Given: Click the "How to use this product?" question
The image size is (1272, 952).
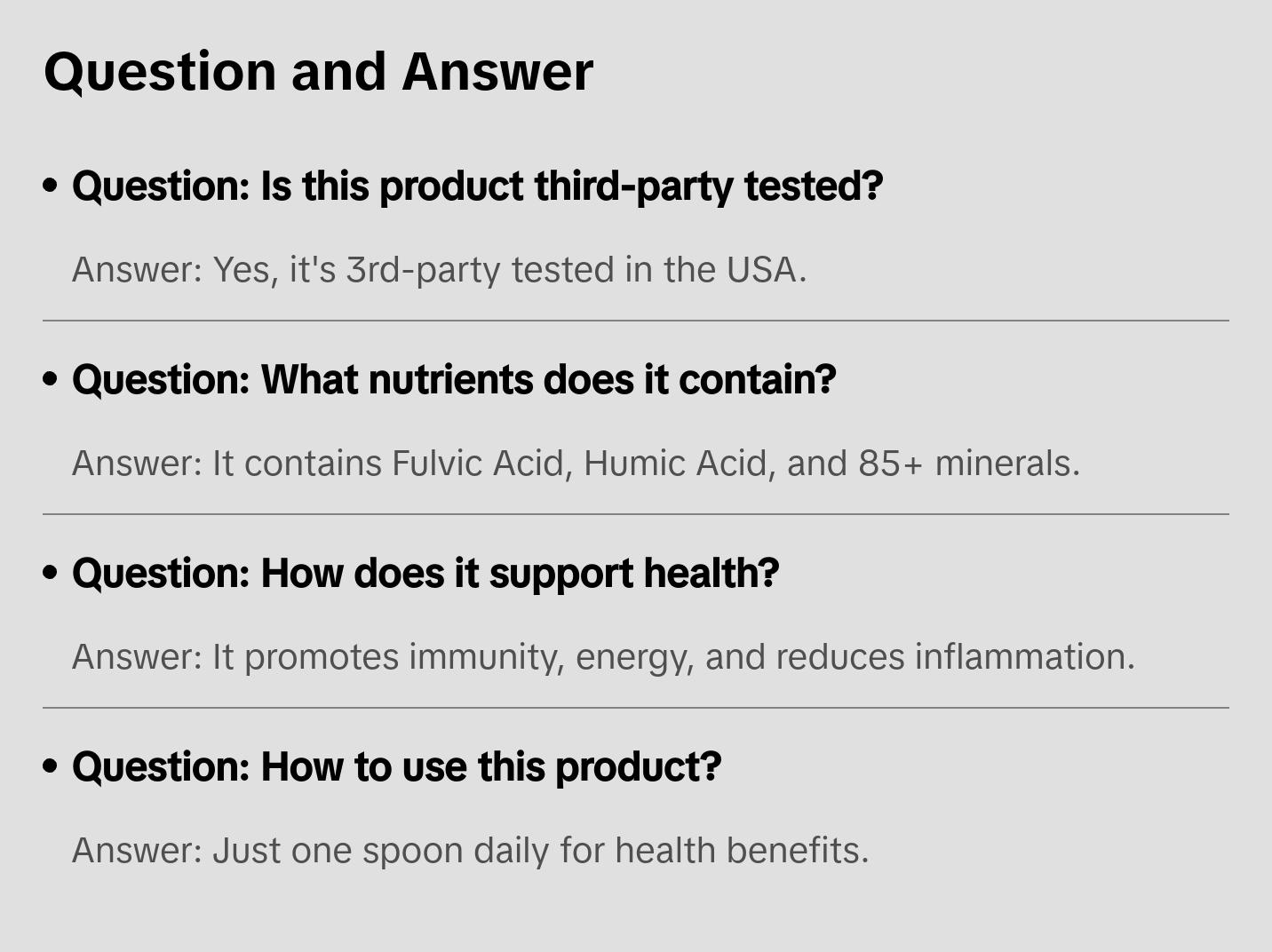Looking at the screenshot, I should [396, 767].
